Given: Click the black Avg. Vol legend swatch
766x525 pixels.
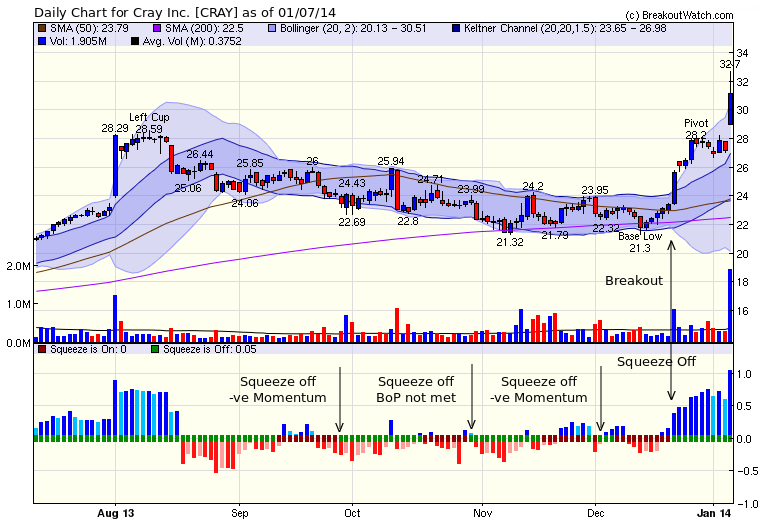Looking at the screenshot, I should pyautogui.click(x=134, y=42).
